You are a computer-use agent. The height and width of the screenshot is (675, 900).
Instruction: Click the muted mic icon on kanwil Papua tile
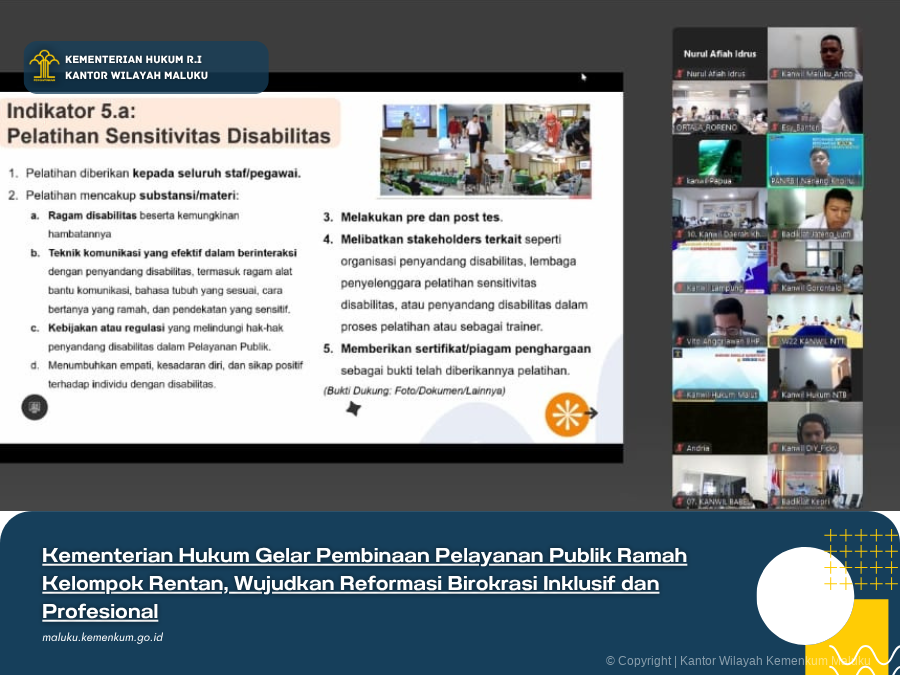click(x=680, y=181)
